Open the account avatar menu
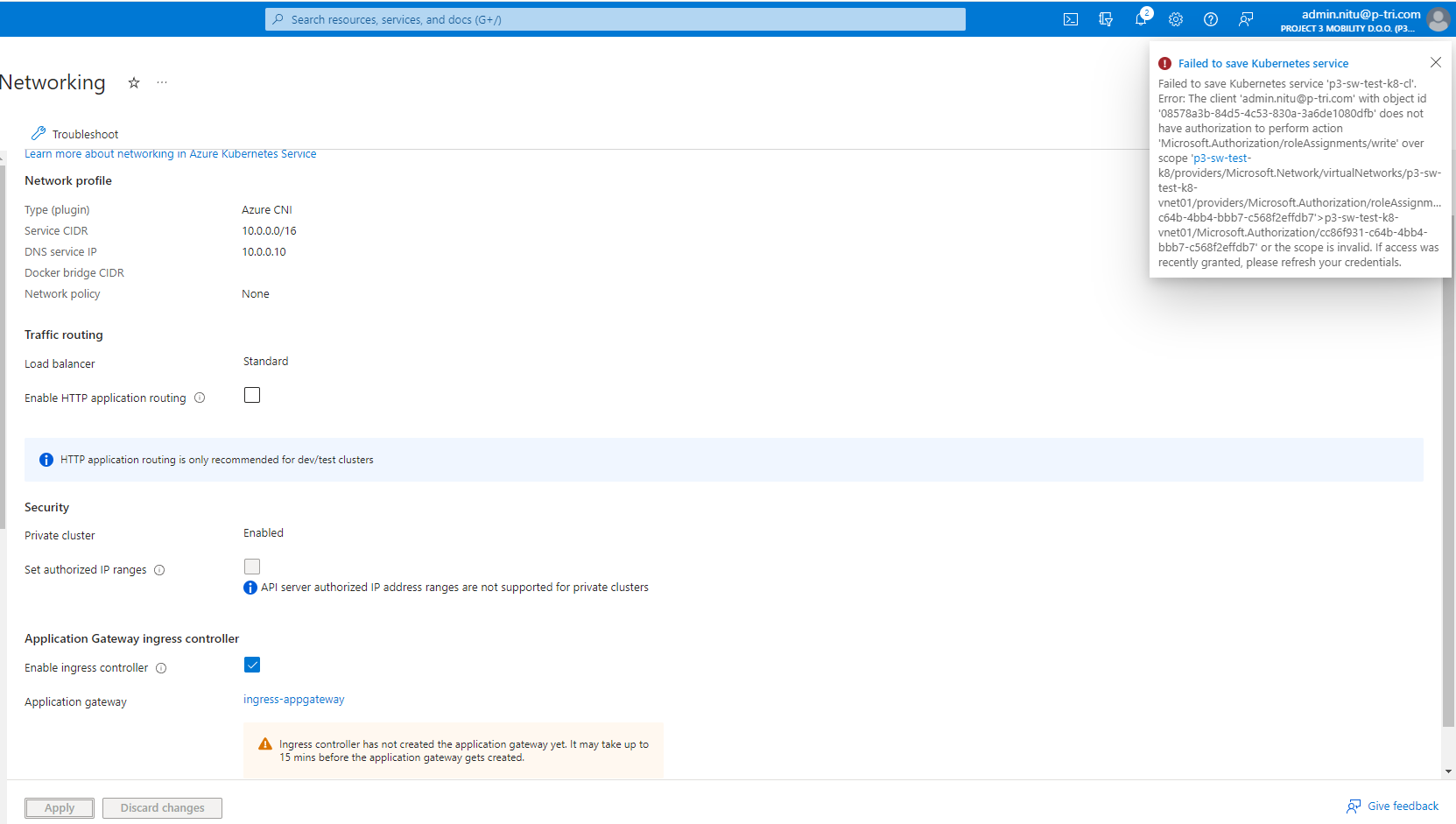The height and width of the screenshot is (824, 1456). [1438, 19]
